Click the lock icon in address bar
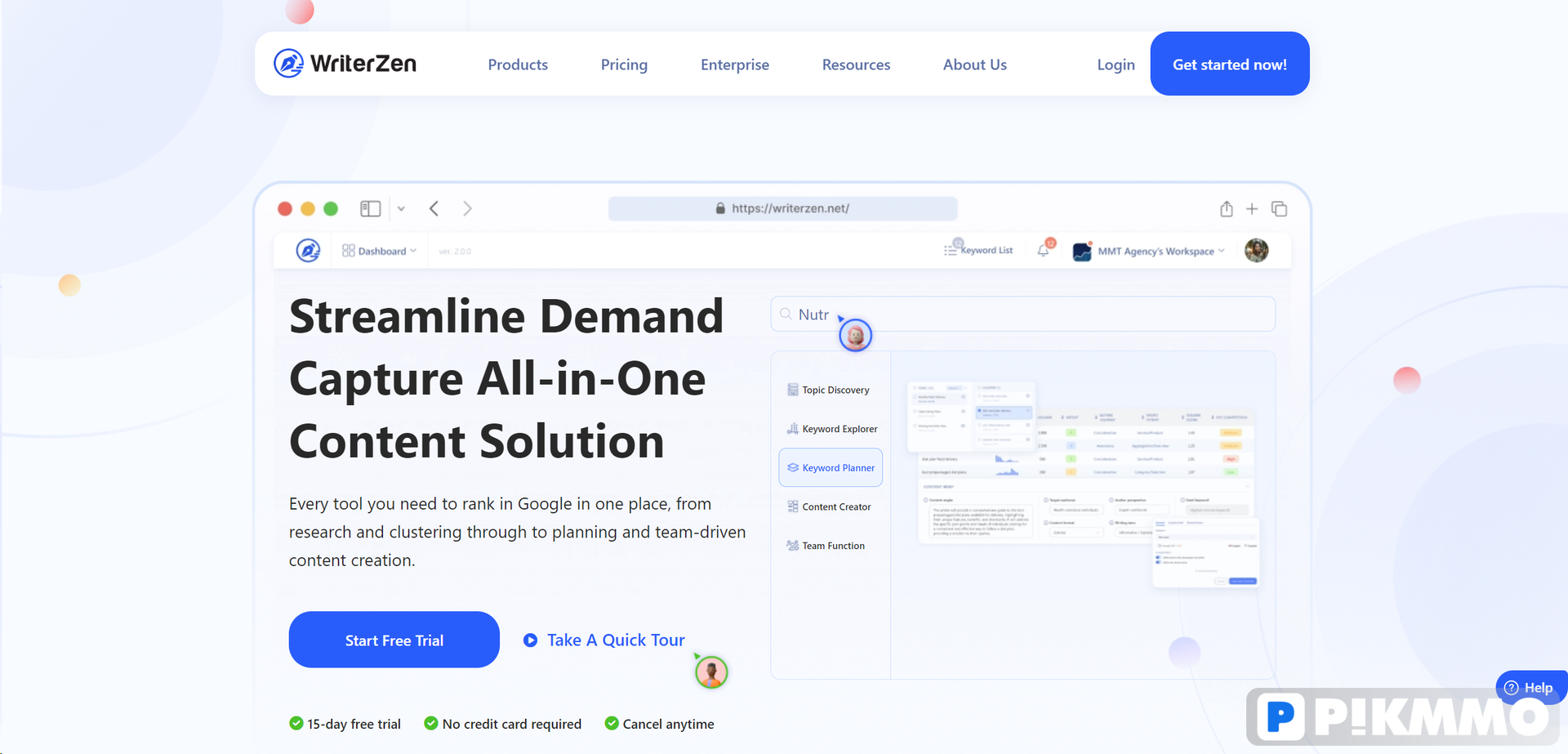Image resolution: width=1568 pixels, height=754 pixels. [x=720, y=208]
